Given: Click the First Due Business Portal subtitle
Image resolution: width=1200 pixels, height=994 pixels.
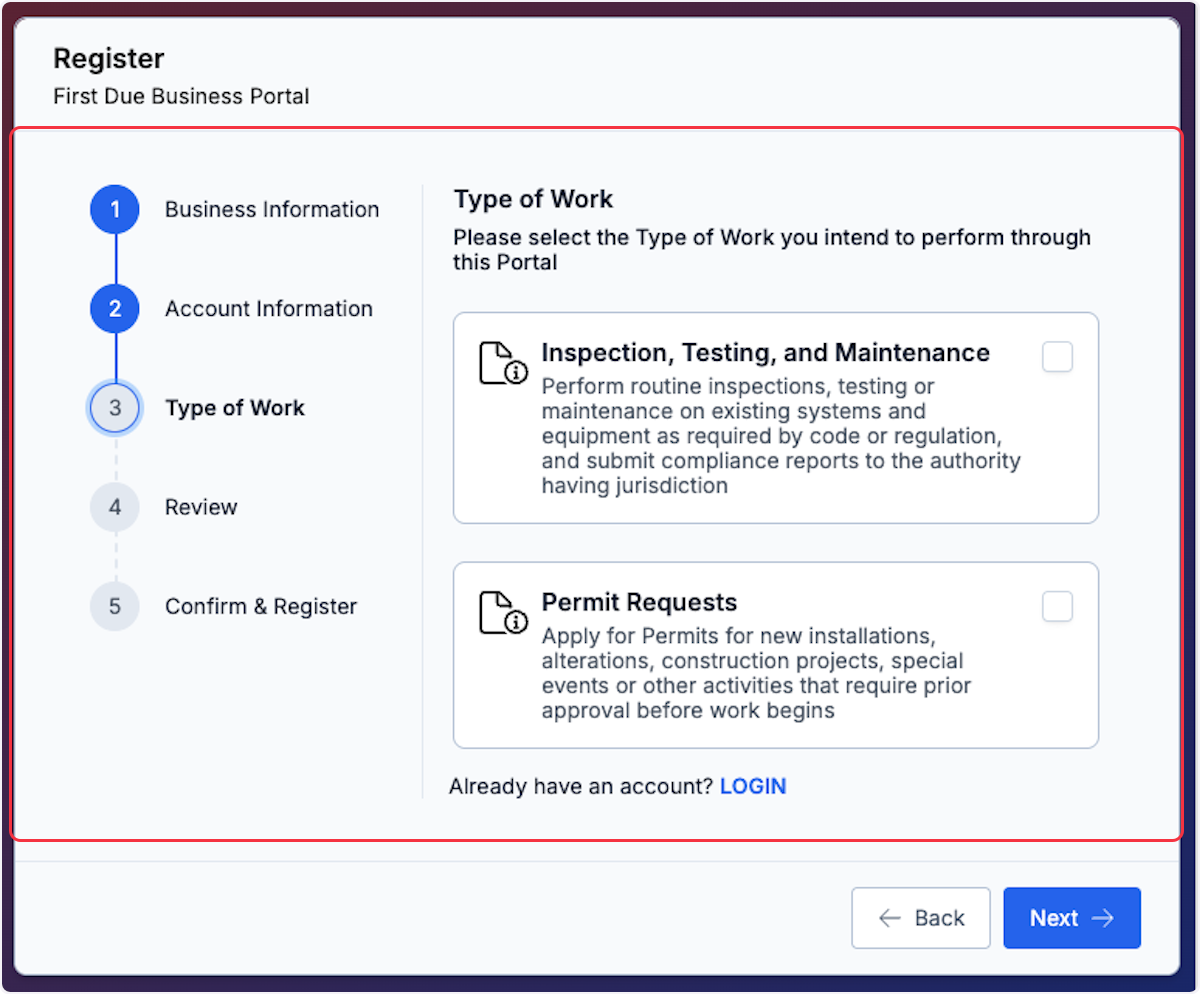Looking at the screenshot, I should pos(181,97).
